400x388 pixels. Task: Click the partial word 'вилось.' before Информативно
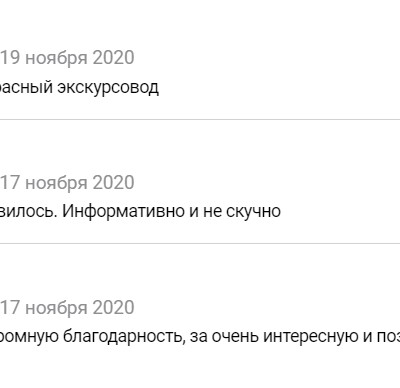coord(29,211)
